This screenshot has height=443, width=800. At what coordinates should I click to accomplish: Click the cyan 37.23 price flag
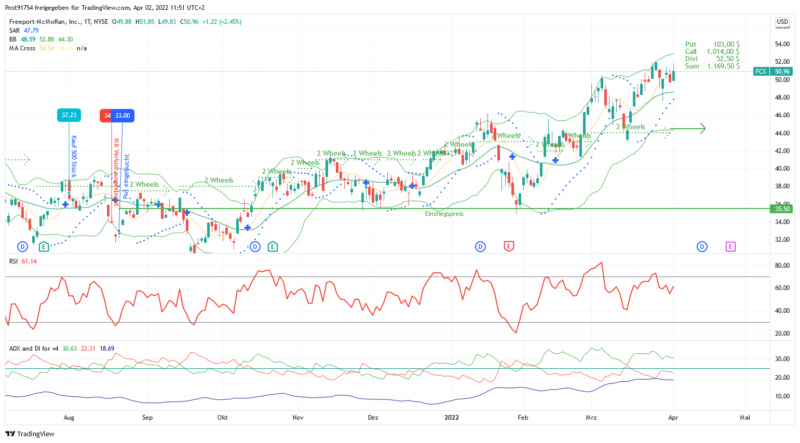[x=68, y=115]
